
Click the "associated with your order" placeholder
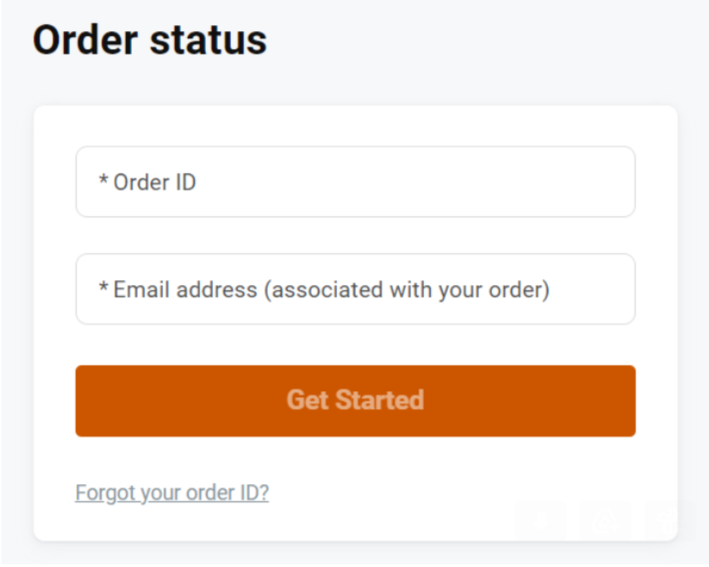pos(407,290)
